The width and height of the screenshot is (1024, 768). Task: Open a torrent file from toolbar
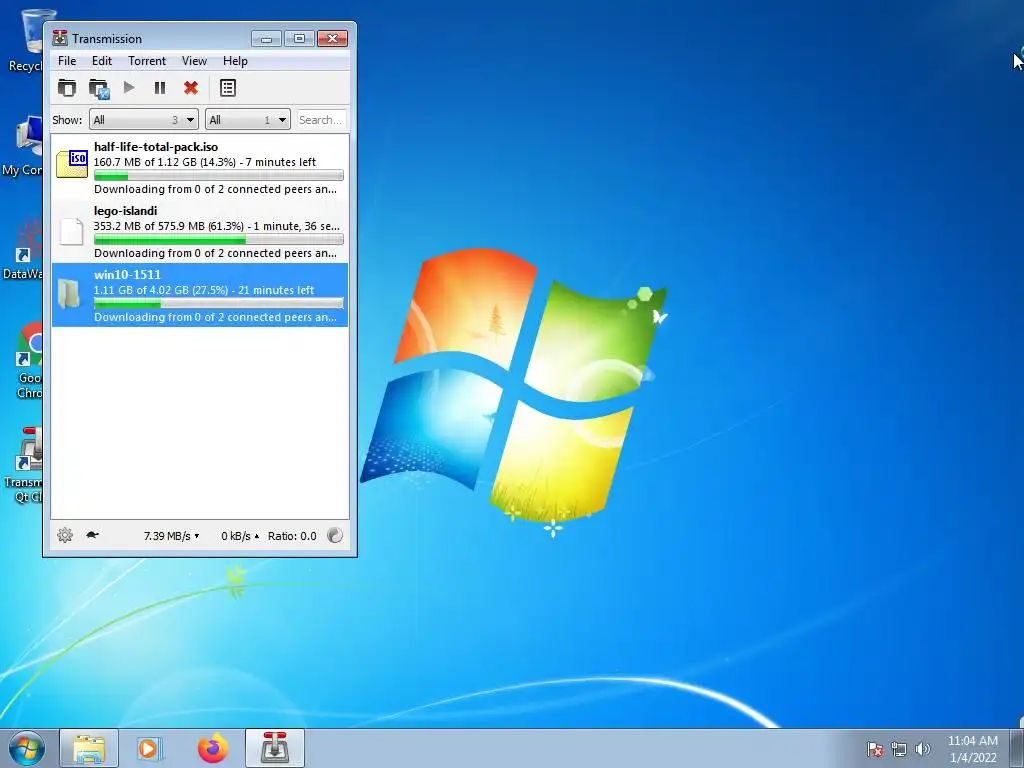click(67, 88)
